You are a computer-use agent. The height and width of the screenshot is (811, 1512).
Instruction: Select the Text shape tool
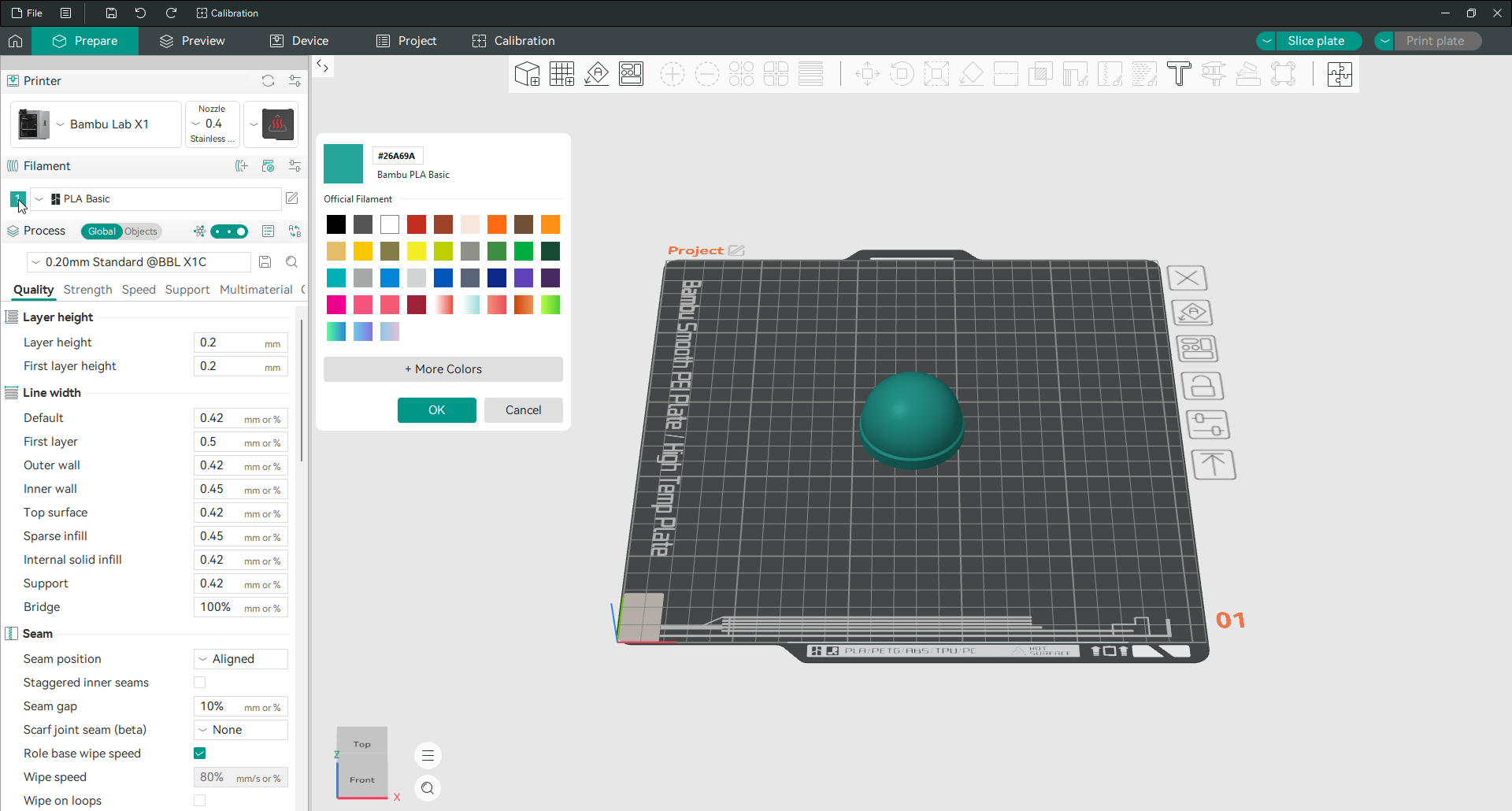(1179, 74)
